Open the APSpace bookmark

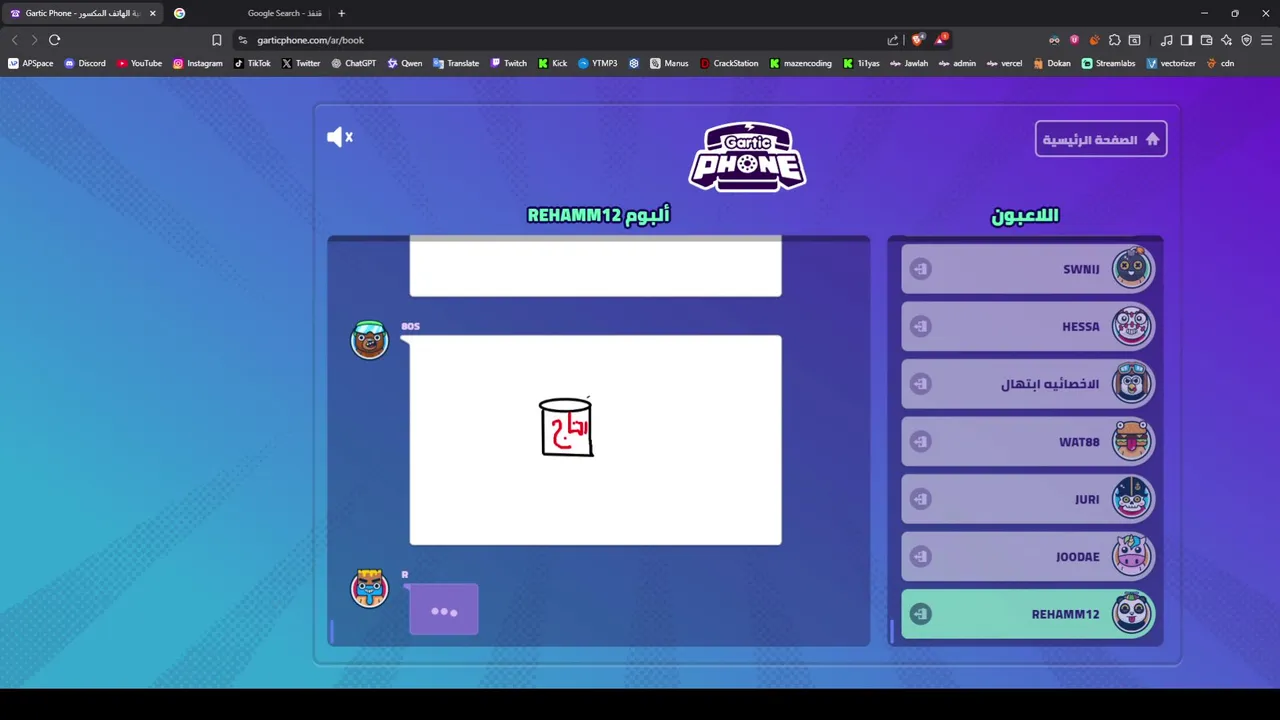(31, 63)
